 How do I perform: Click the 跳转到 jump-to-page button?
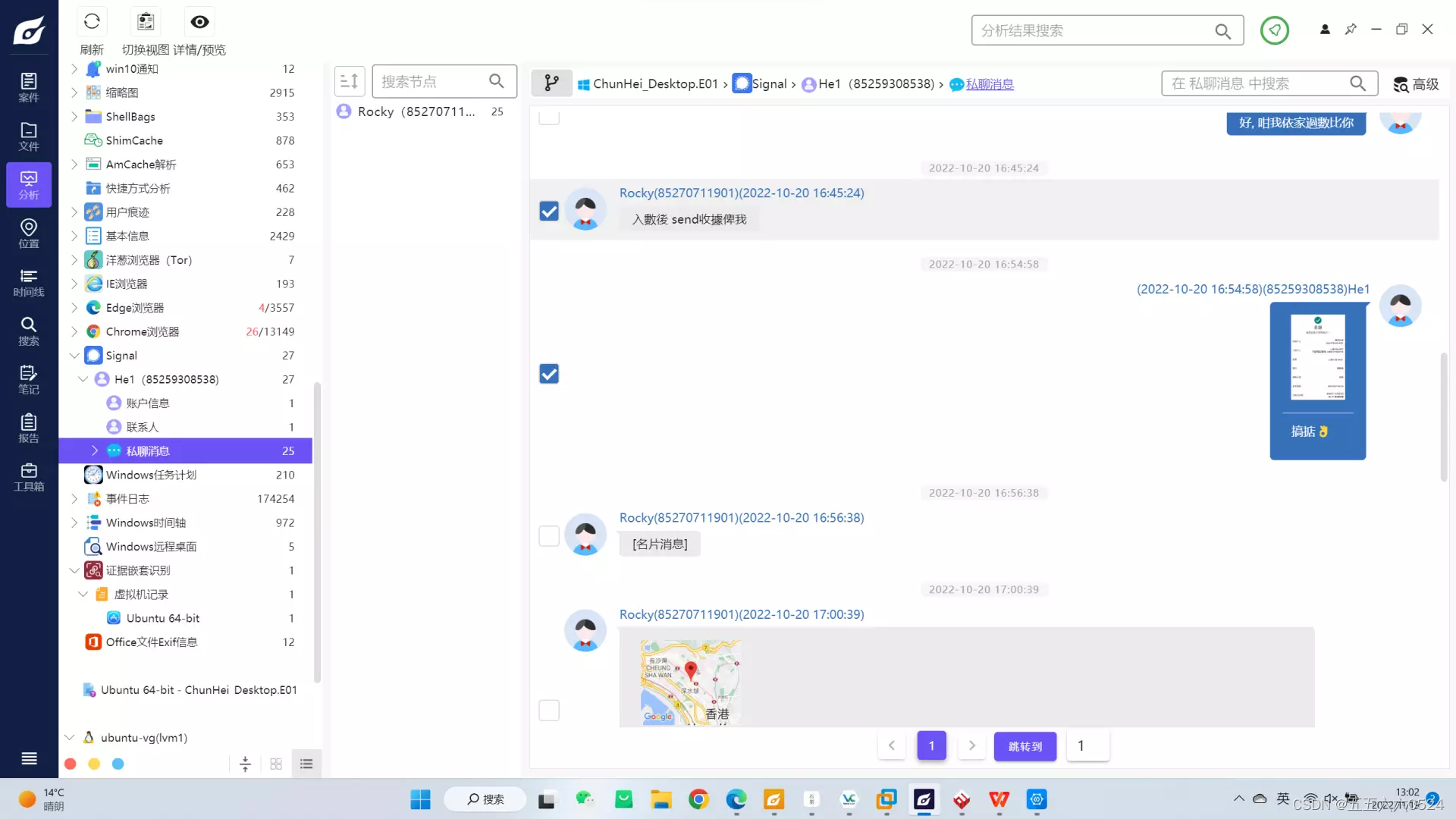(1025, 746)
